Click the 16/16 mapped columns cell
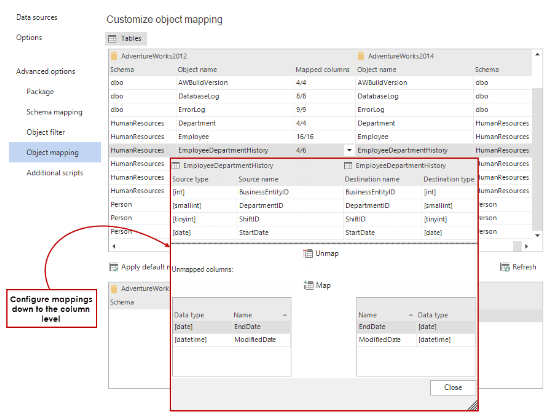The width and height of the screenshot is (551, 419). coord(325,137)
